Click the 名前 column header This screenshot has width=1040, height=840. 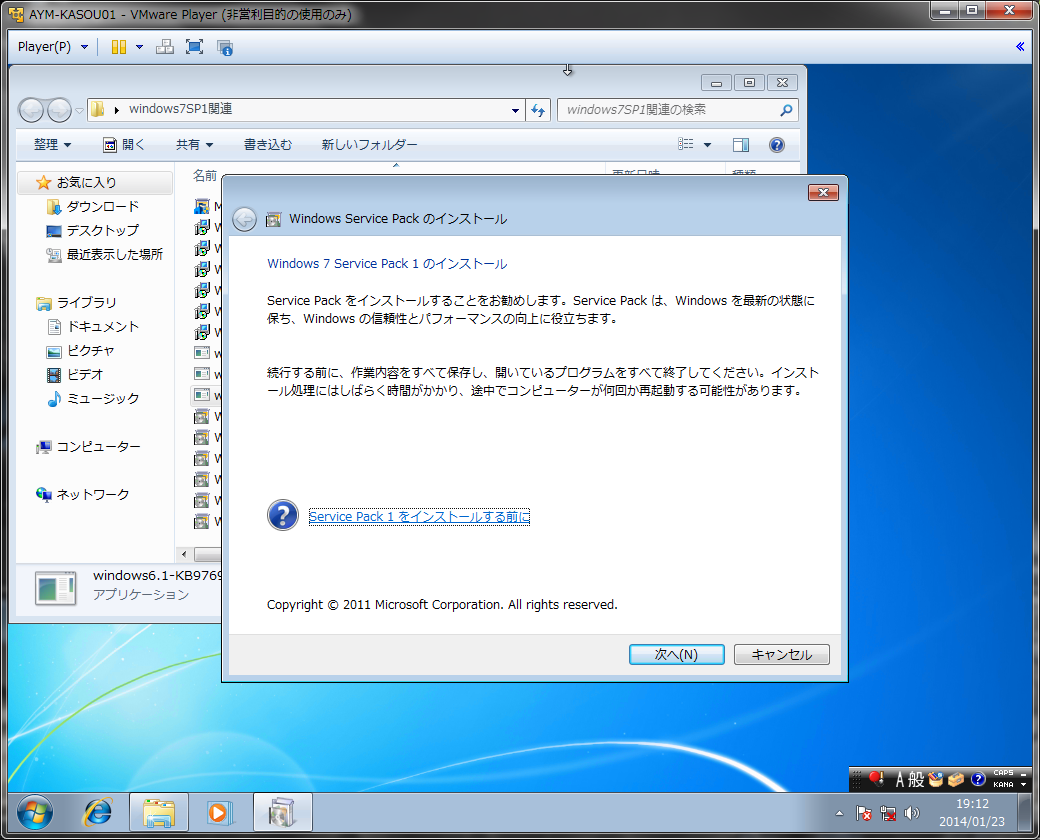(205, 176)
